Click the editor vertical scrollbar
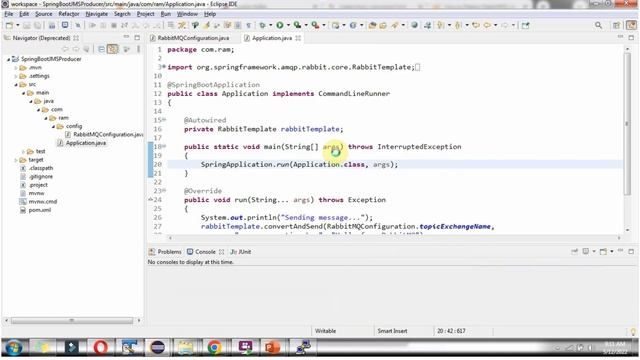 click(x=627, y=124)
